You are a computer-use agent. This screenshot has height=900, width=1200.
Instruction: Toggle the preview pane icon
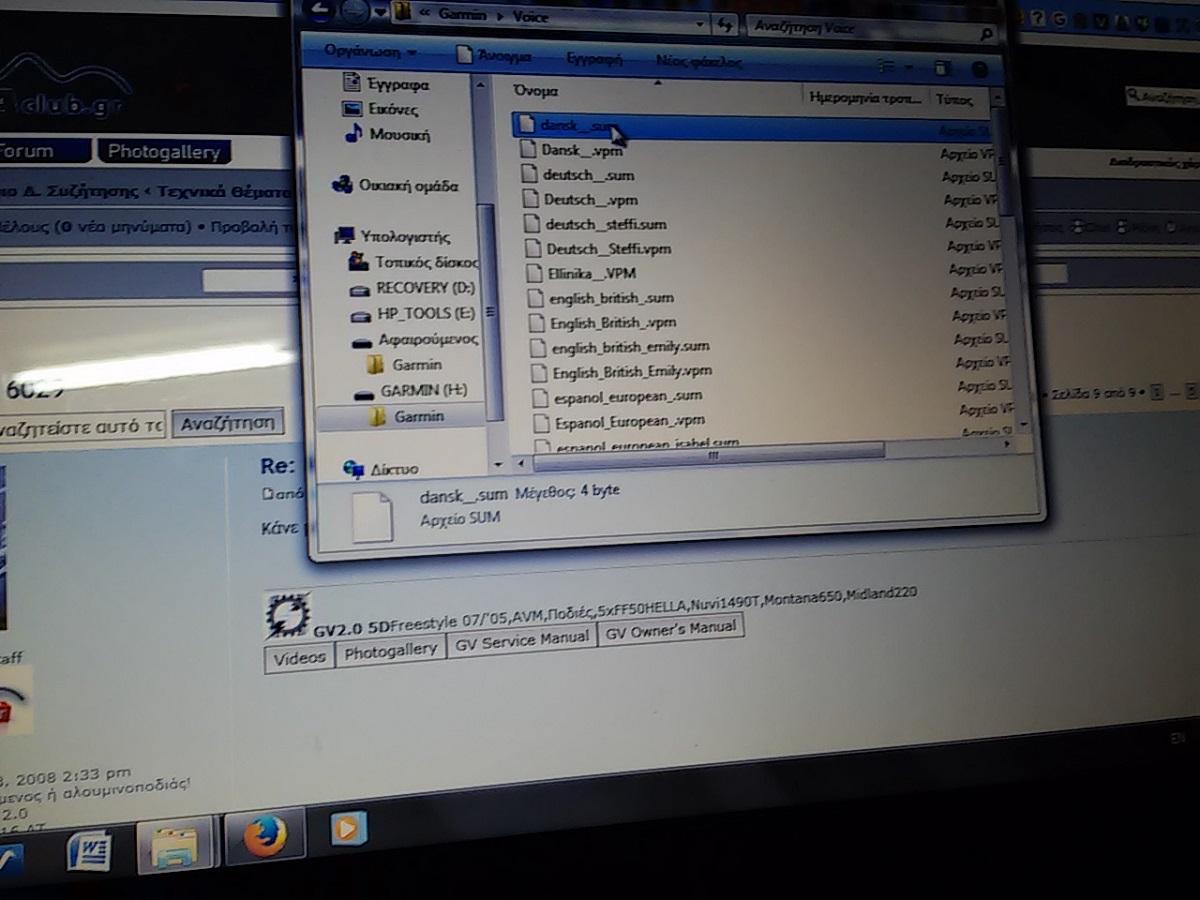tap(942, 68)
